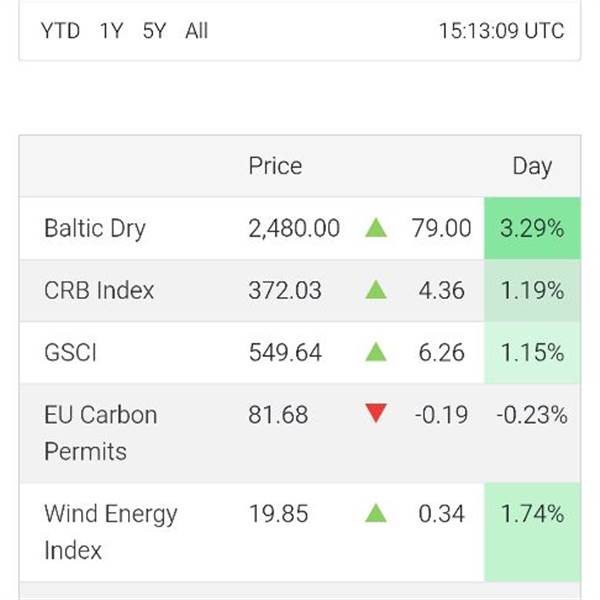
Task: Select the YTD time range tab
Action: tap(60, 31)
